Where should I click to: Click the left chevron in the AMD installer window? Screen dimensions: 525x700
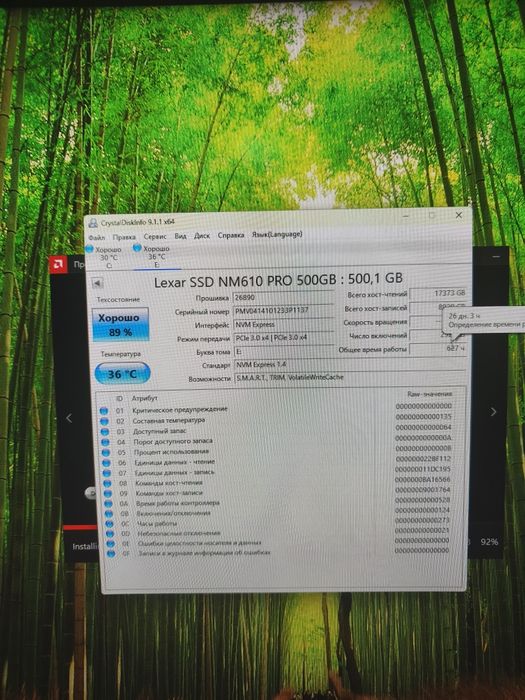[69, 418]
